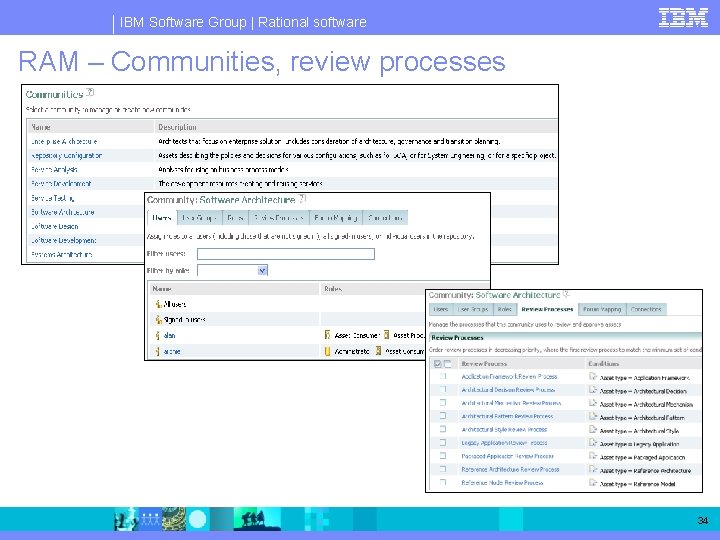Click condition icon for Architectural Decision asset type

593,390
